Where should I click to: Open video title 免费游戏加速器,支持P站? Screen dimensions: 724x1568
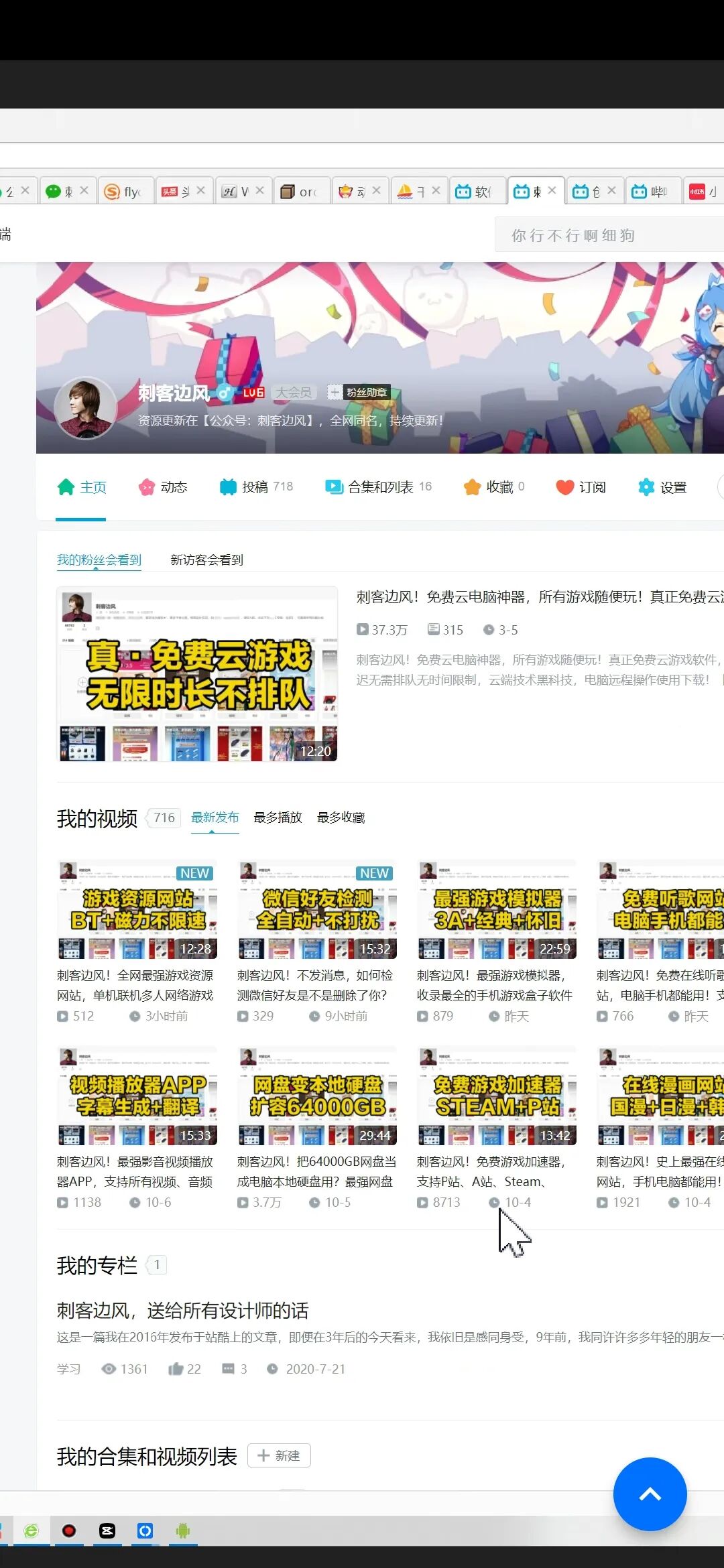click(x=493, y=1172)
